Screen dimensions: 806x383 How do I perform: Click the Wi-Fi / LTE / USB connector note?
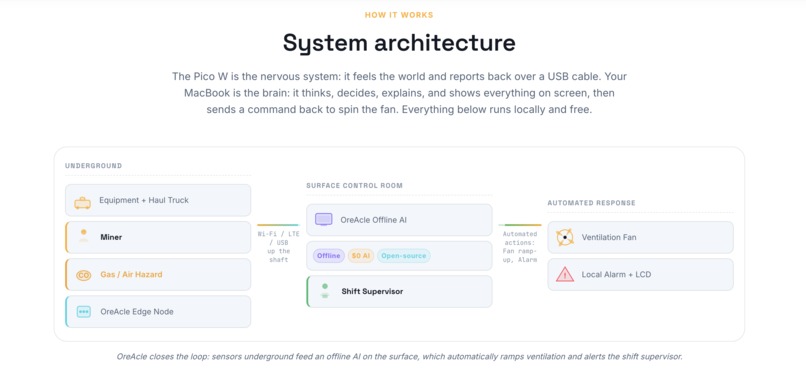pyautogui.click(x=278, y=247)
